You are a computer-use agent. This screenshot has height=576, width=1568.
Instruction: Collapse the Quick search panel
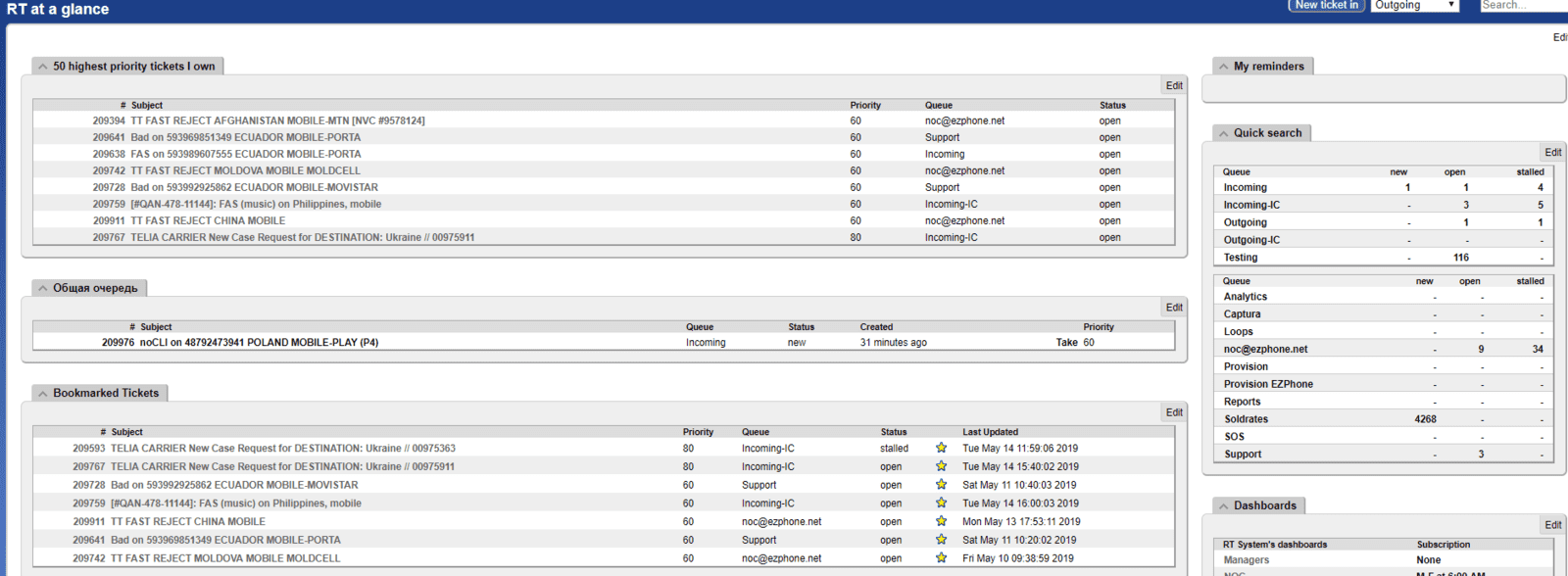pyautogui.click(x=1223, y=133)
